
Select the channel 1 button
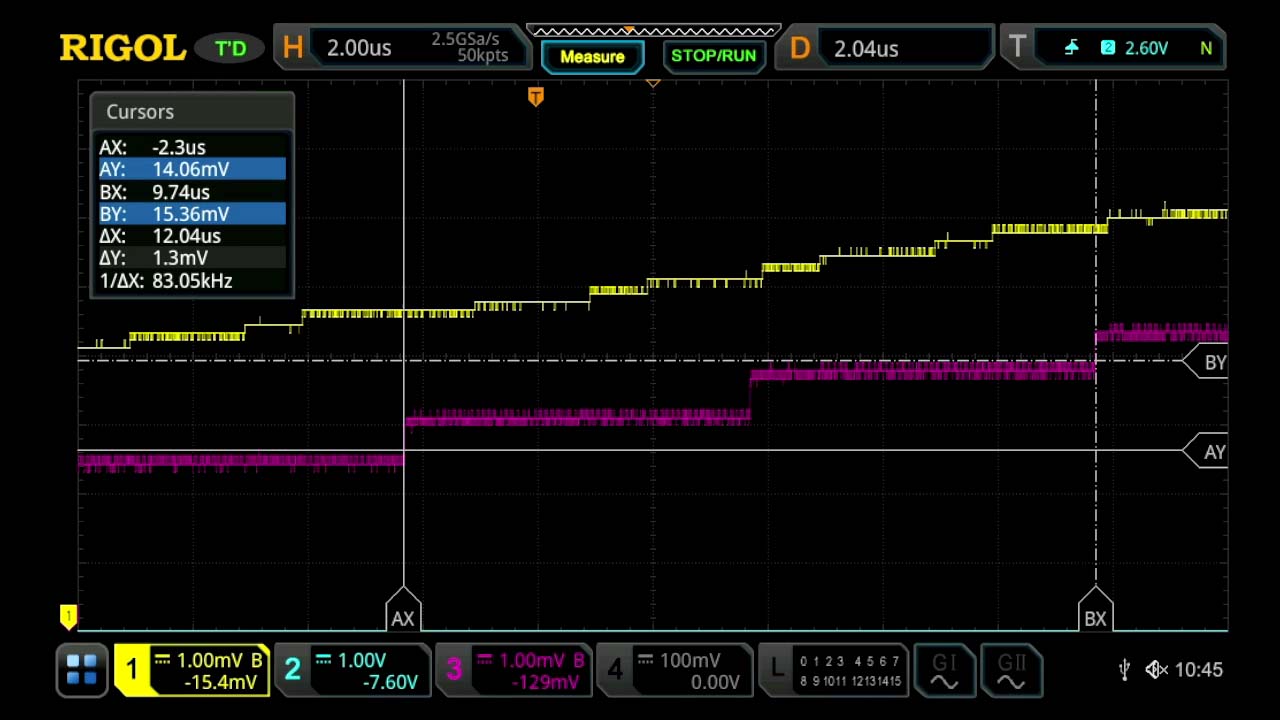pos(132,670)
